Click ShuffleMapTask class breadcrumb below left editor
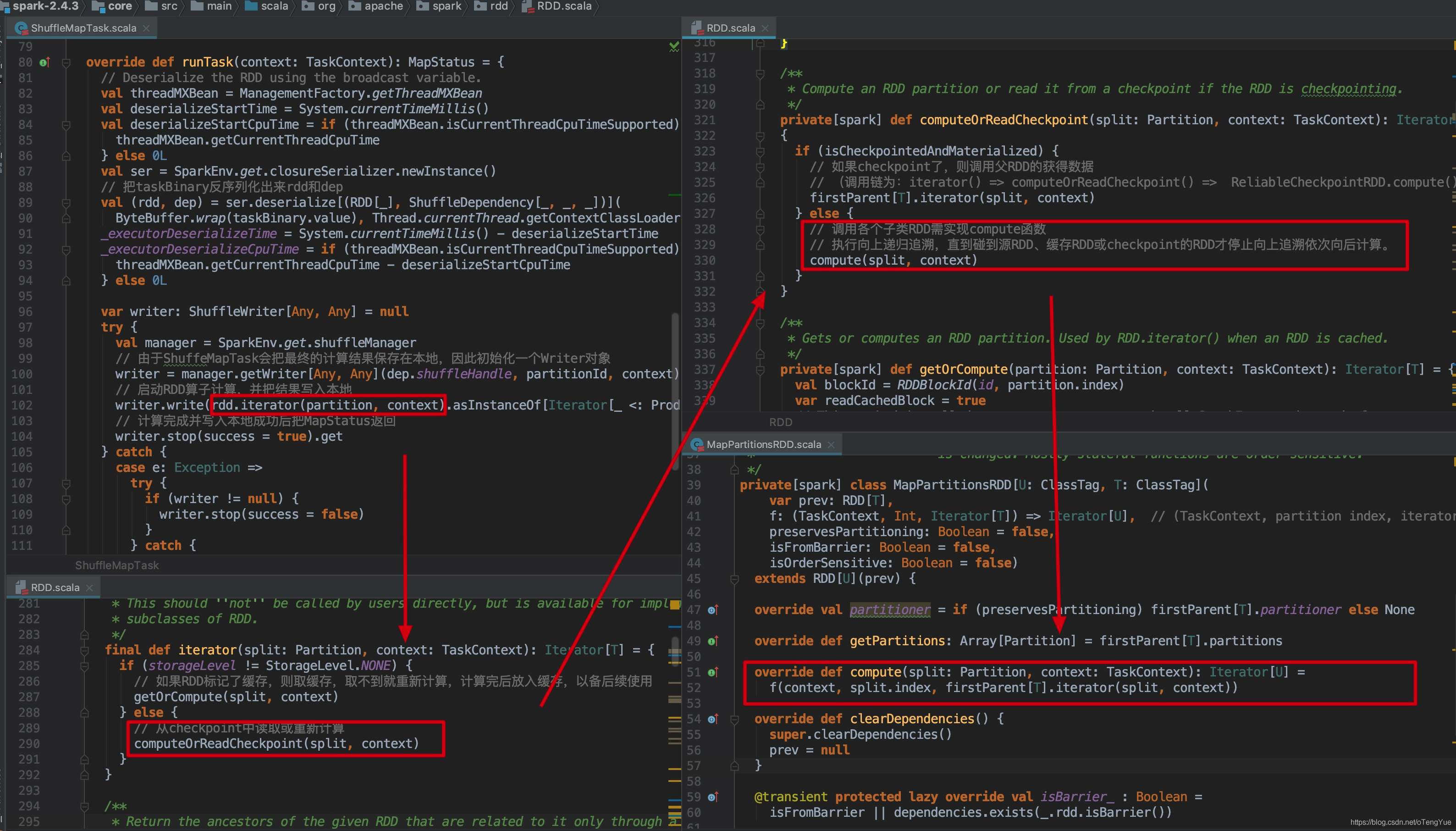Image resolution: width=1456 pixels, height=831 pixels. (x=117, y=565)
